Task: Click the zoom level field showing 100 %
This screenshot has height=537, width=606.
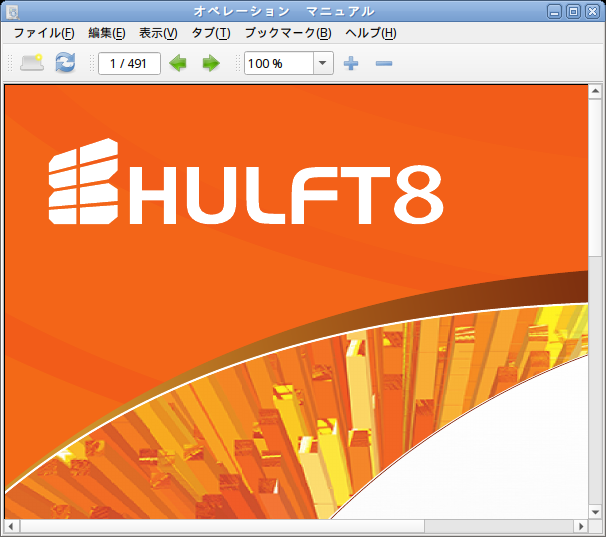Action: (x=279, y=63)
